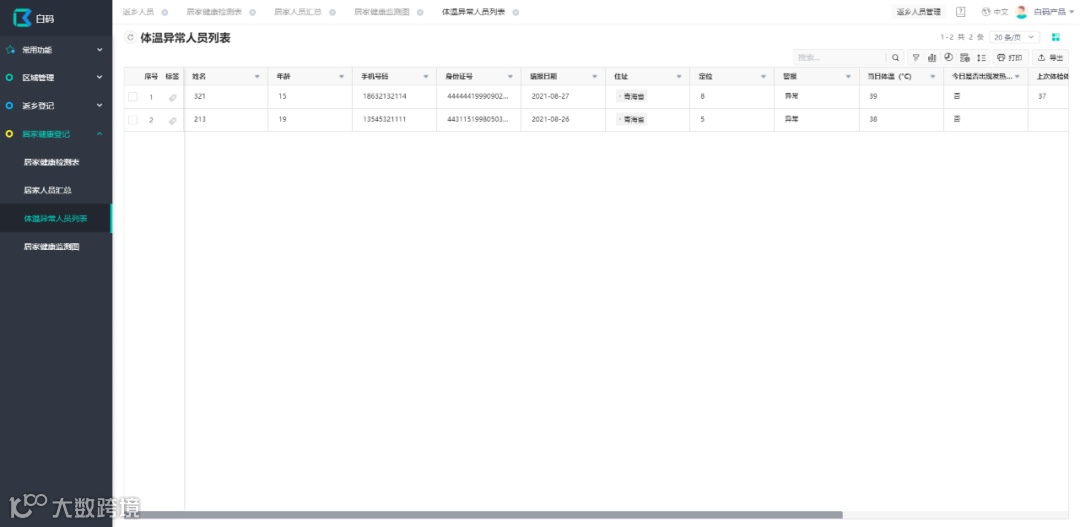Select 体温异常人员列表 in the sidebar
The height and width of the screenshot is (527, 1080).
(x=56, y=218)
